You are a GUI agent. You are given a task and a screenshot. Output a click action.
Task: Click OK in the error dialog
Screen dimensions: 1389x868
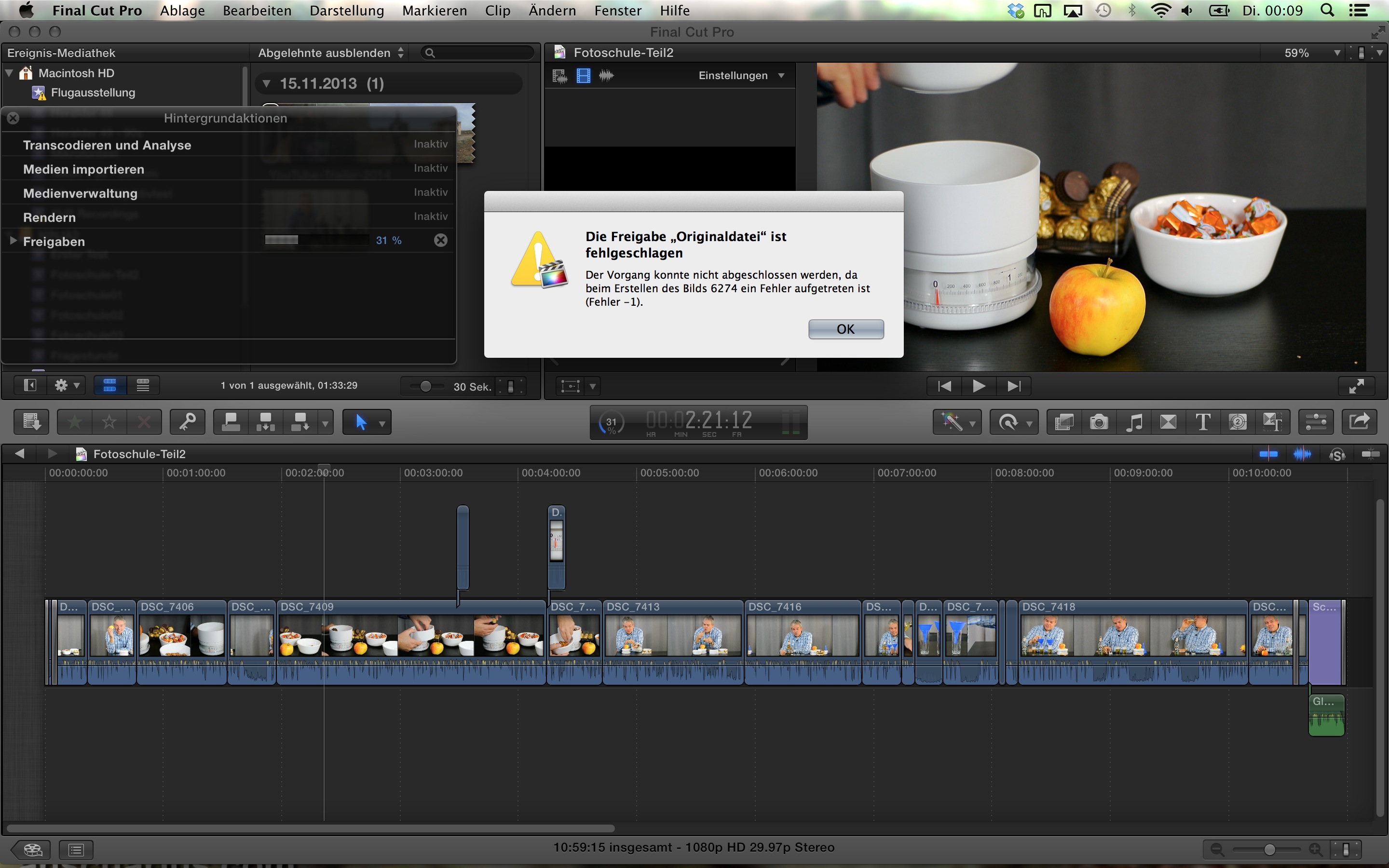tap(845, 329)
